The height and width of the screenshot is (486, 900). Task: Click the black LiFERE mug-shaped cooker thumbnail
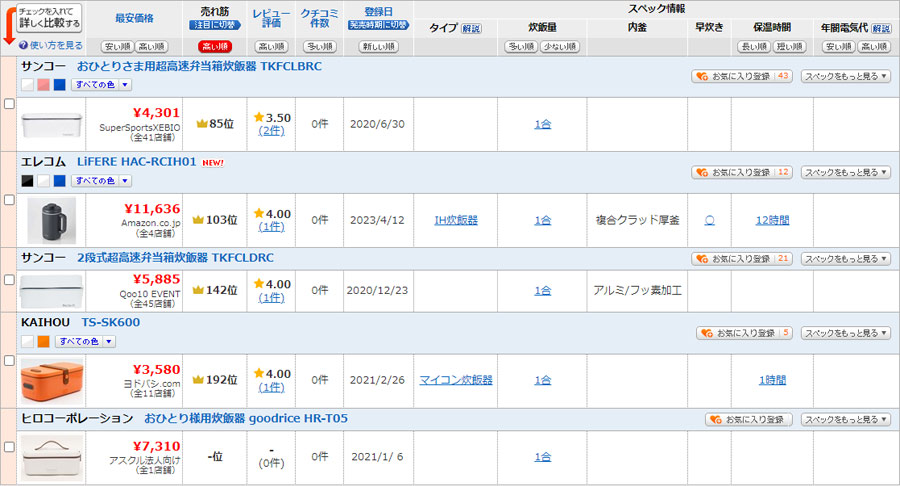coord(52,221)
